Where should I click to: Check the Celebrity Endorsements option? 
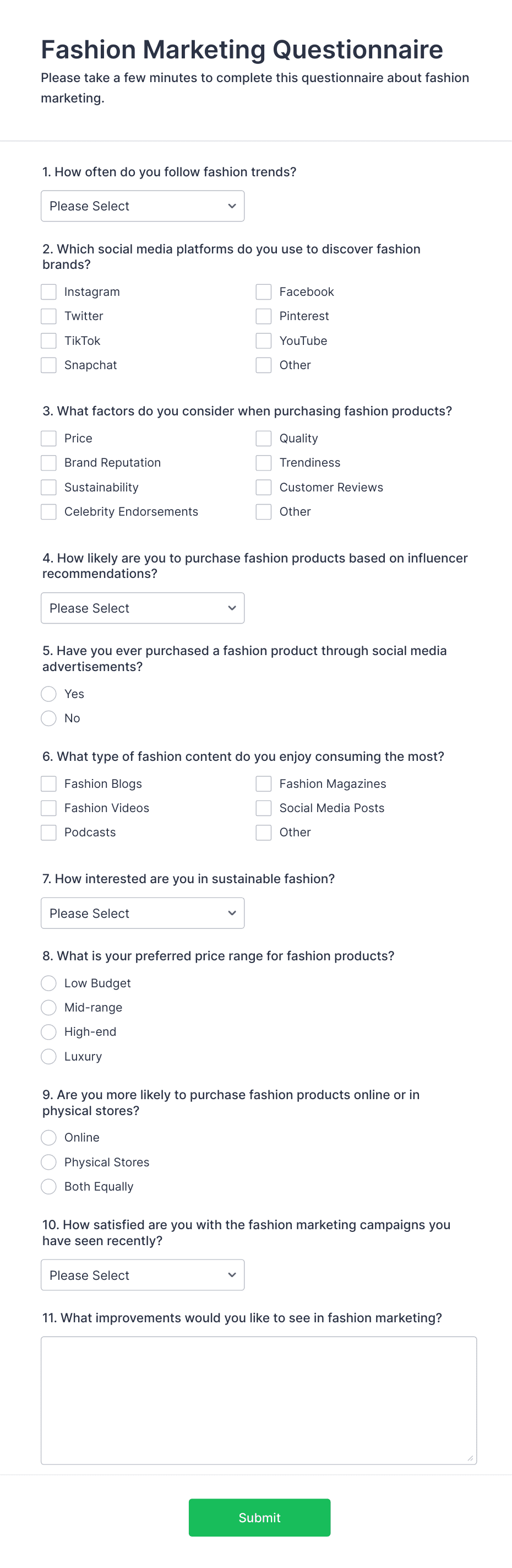pos(48,512)
